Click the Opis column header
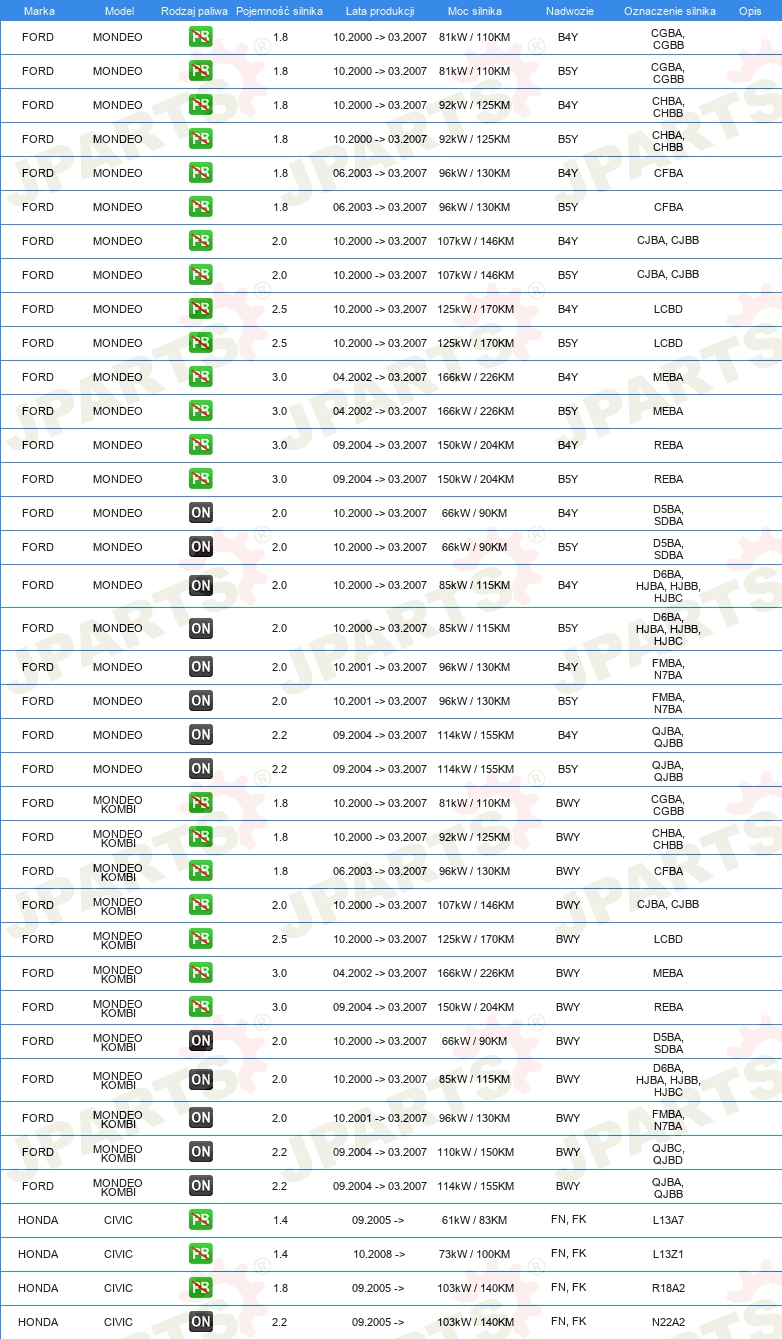The height and width of the screenshot is (1339, 782). (750, 10)
